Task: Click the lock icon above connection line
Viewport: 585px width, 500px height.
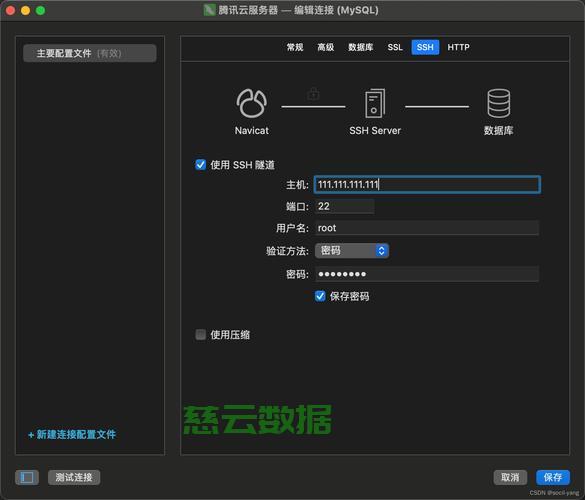Action: click(x=313, y=94)
